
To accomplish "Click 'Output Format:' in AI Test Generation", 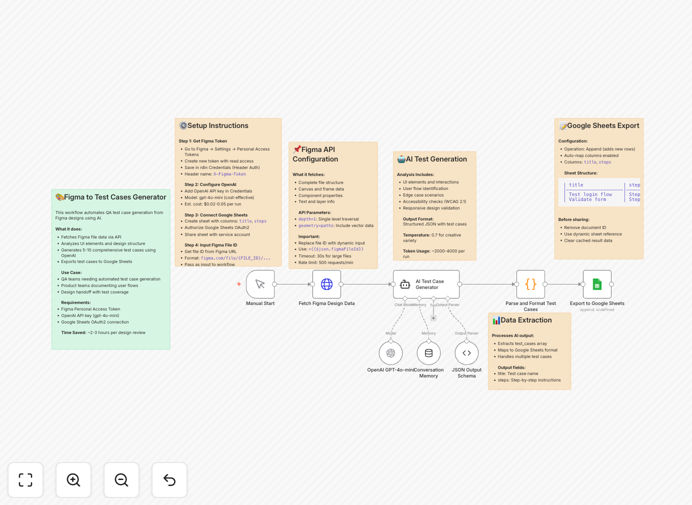I will [x=417, y=219].
